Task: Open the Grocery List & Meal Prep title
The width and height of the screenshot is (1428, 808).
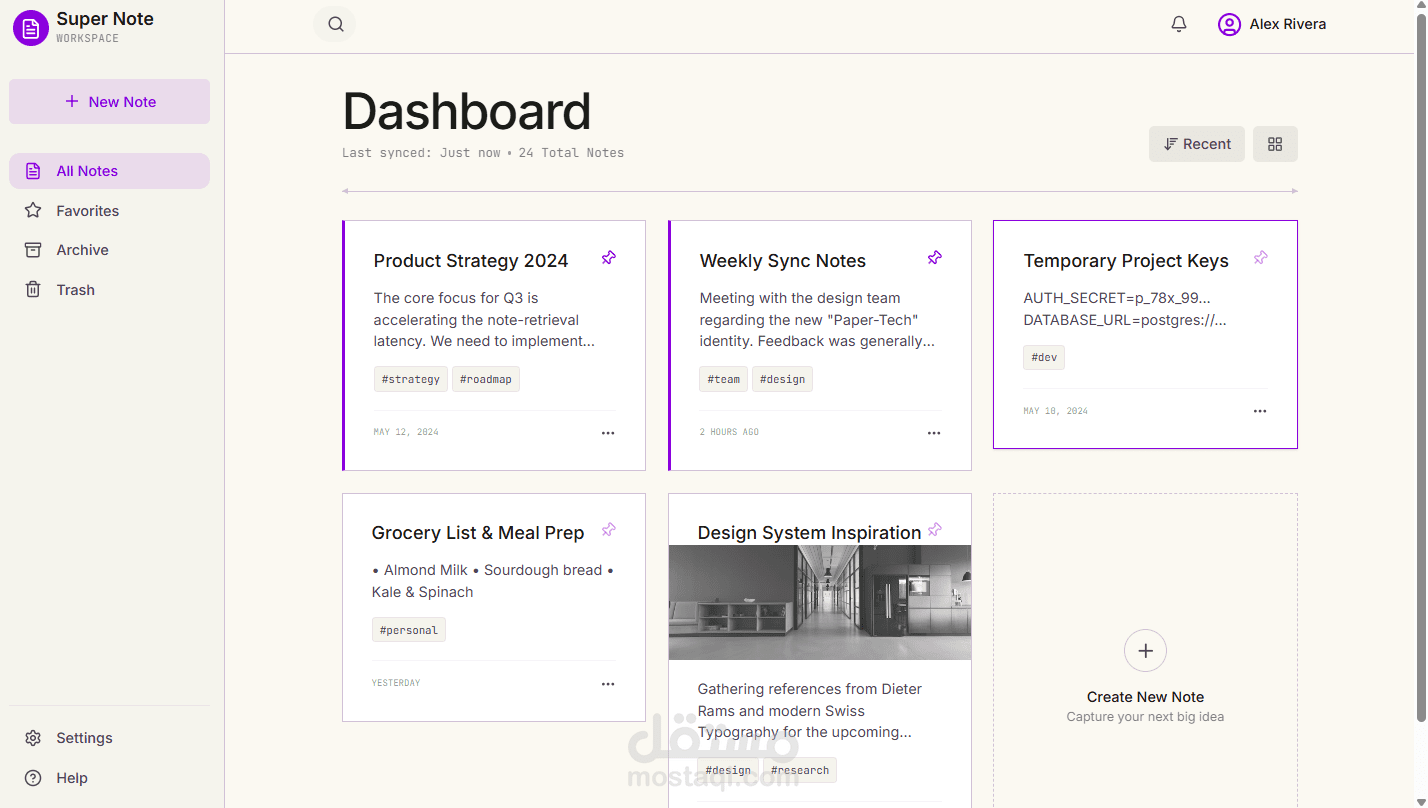Action: [478, 533]
